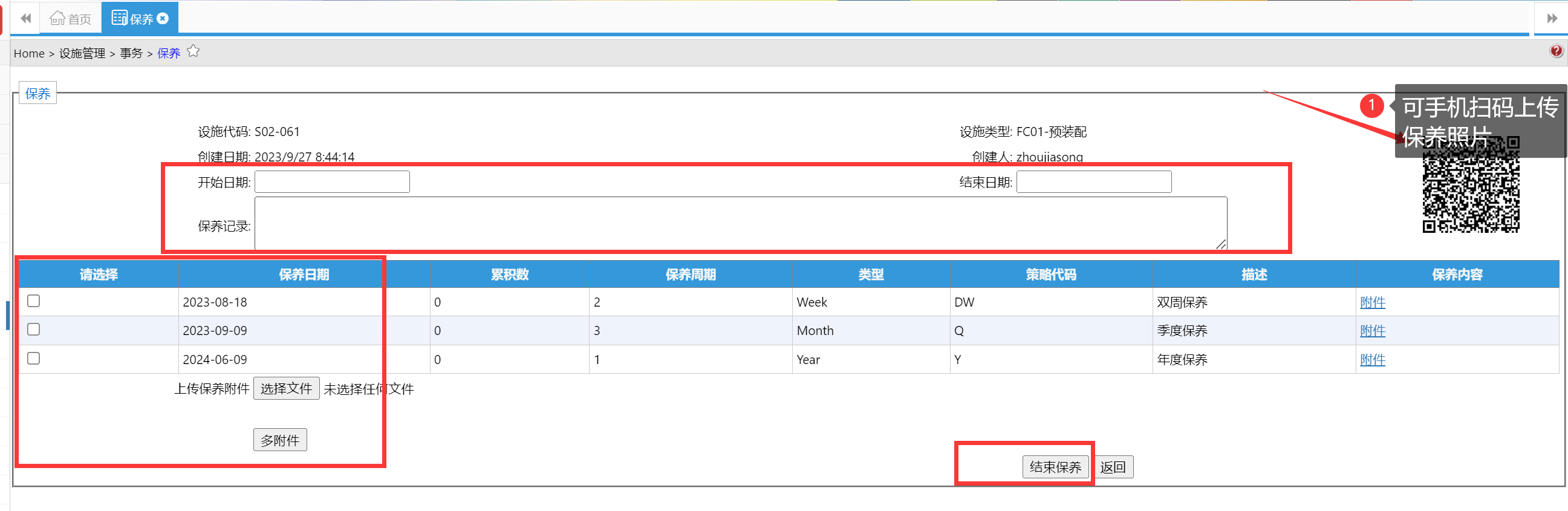The width and height of the screenshot is (1568, 511).
Task: Click the left double-arrow tab scroll icon
Action: [x=25, y=18]
